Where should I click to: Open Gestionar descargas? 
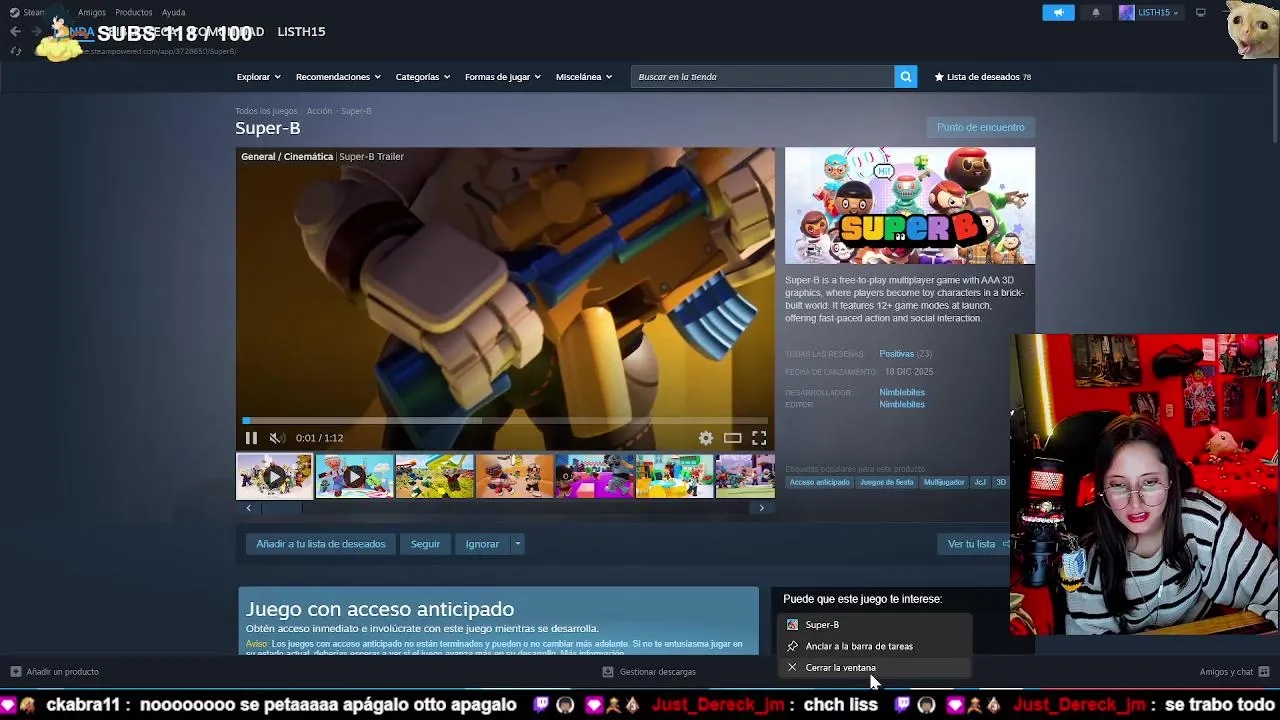tap(649, 672)
